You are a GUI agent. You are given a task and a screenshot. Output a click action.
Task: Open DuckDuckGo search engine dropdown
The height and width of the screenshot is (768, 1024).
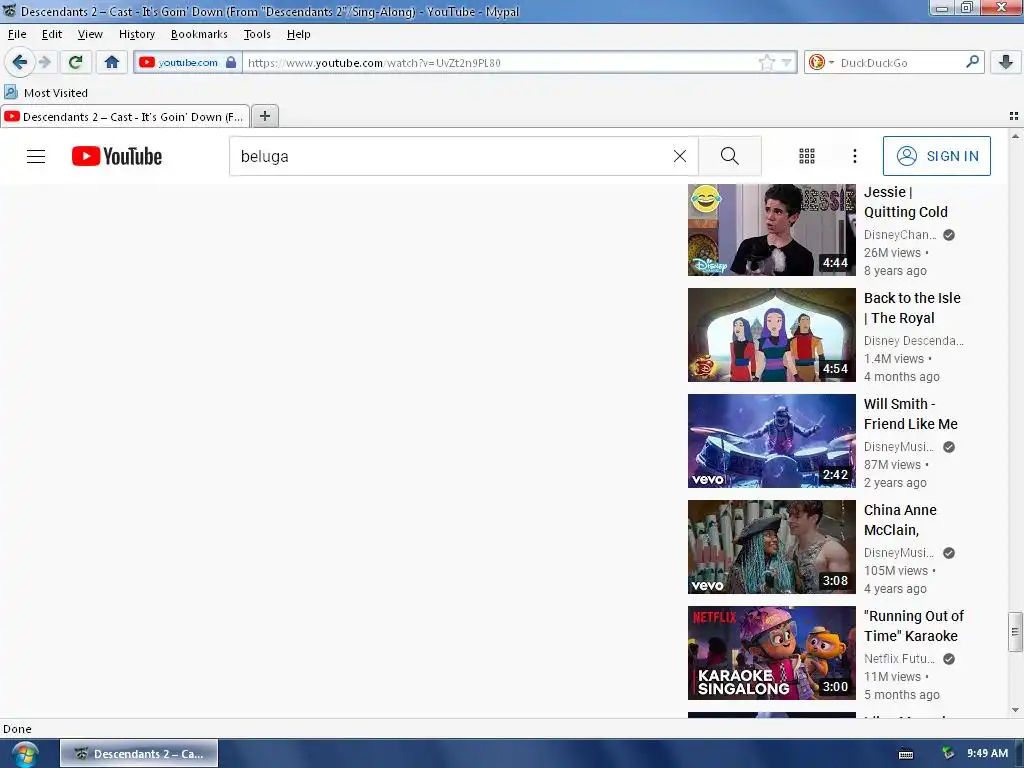[821, 63]
